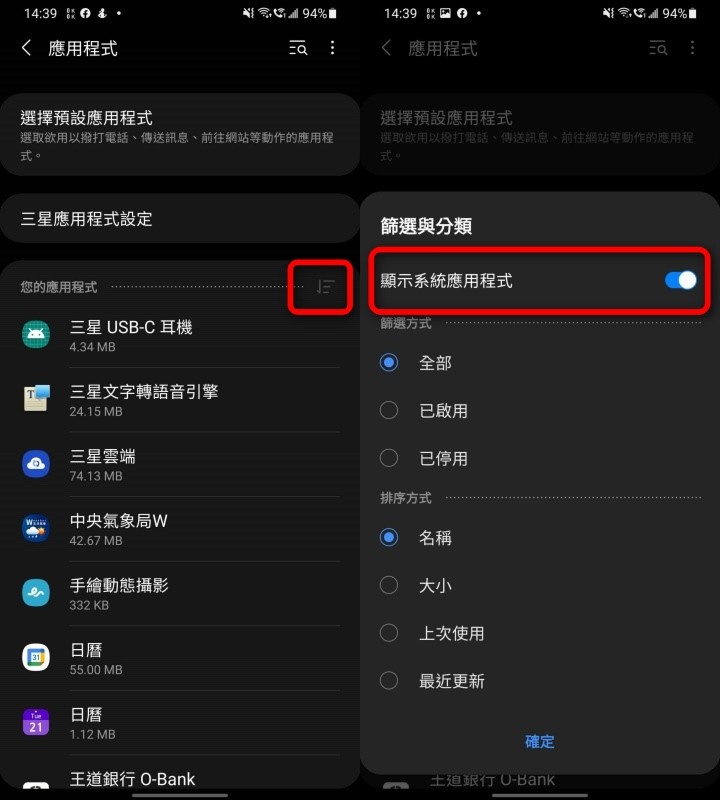Screen dimensions: 720x800
Task: Tap the 確定 confirm button
Action: tap(540, 741)
